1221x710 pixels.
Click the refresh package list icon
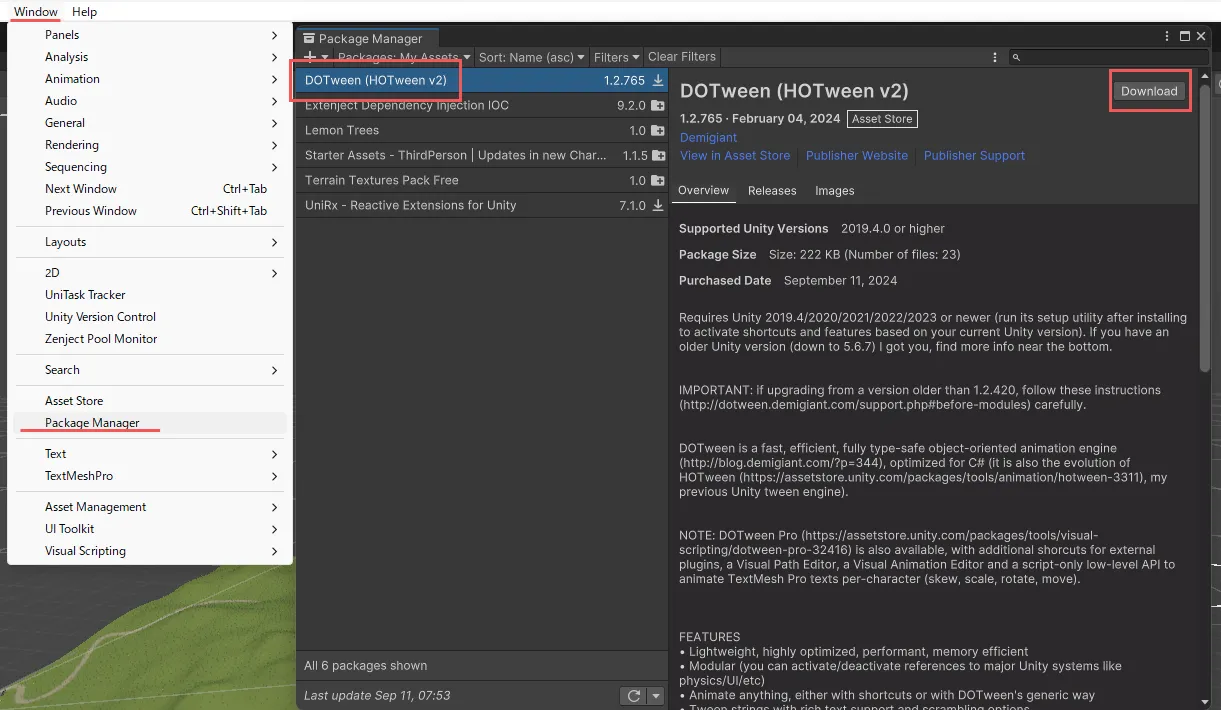click(x=633, y=696)
